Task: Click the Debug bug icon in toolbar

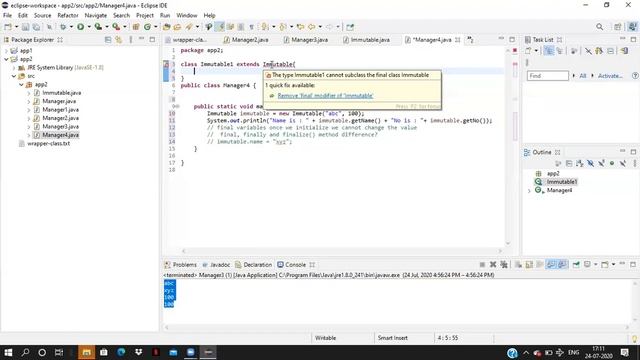Action: [63, 27]
